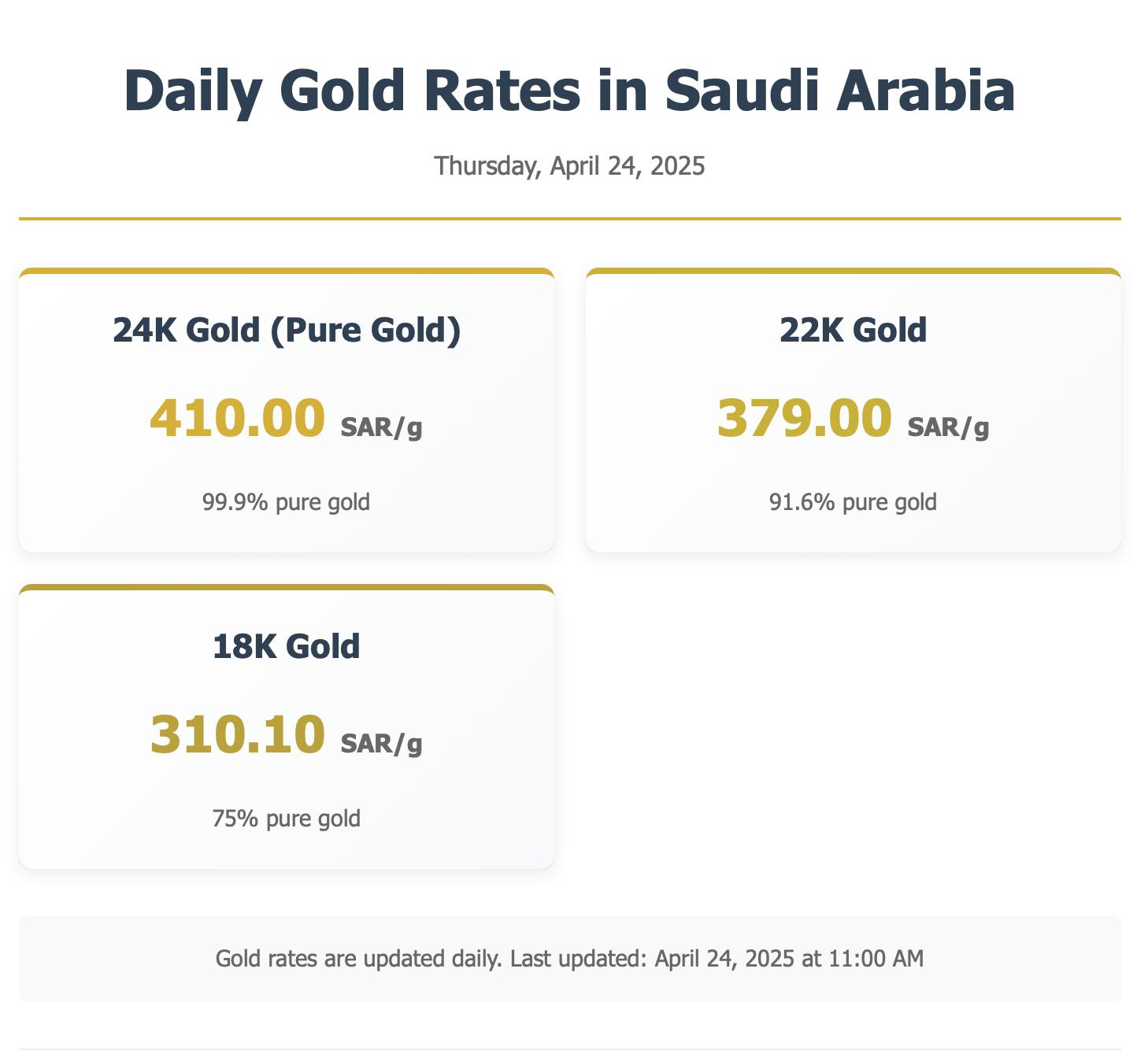Click the Daily Gold Rates in Saudi Arabia heading
1148x1050 pixels.
569,91
